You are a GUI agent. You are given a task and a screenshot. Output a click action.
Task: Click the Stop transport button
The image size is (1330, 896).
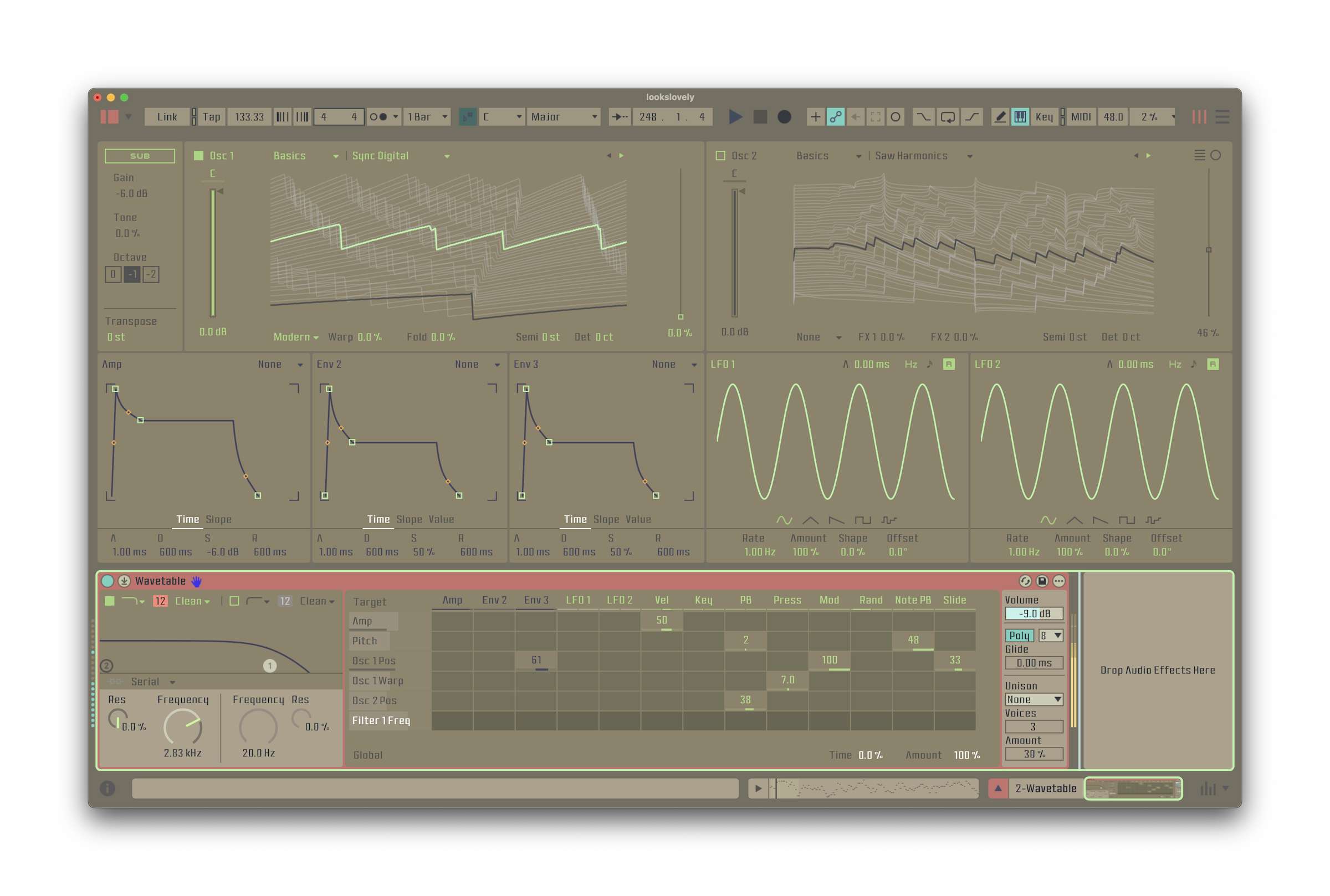(x=760, y=116)
